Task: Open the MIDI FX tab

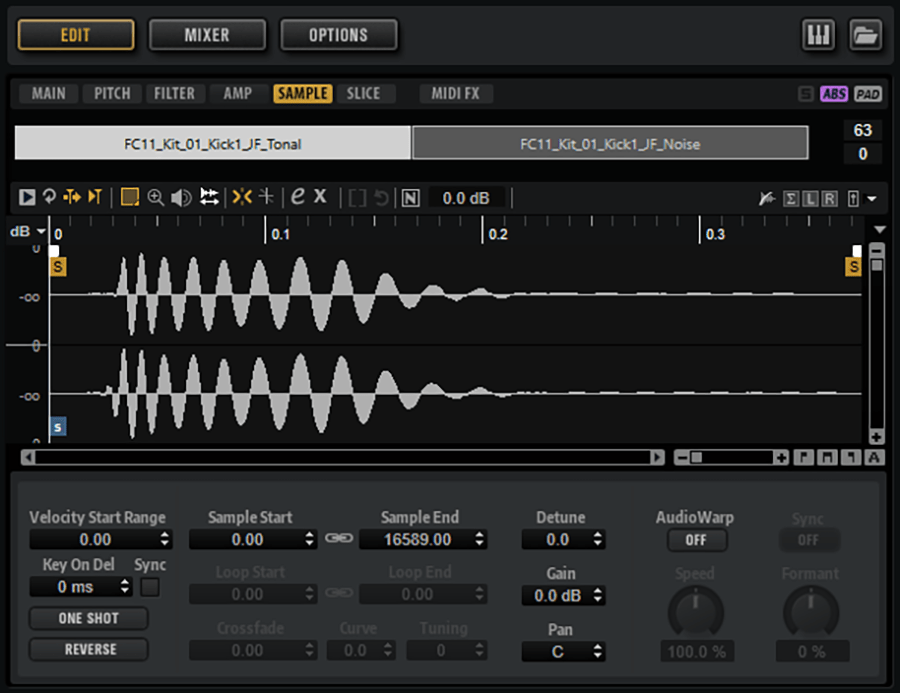Action: (456, 93)
